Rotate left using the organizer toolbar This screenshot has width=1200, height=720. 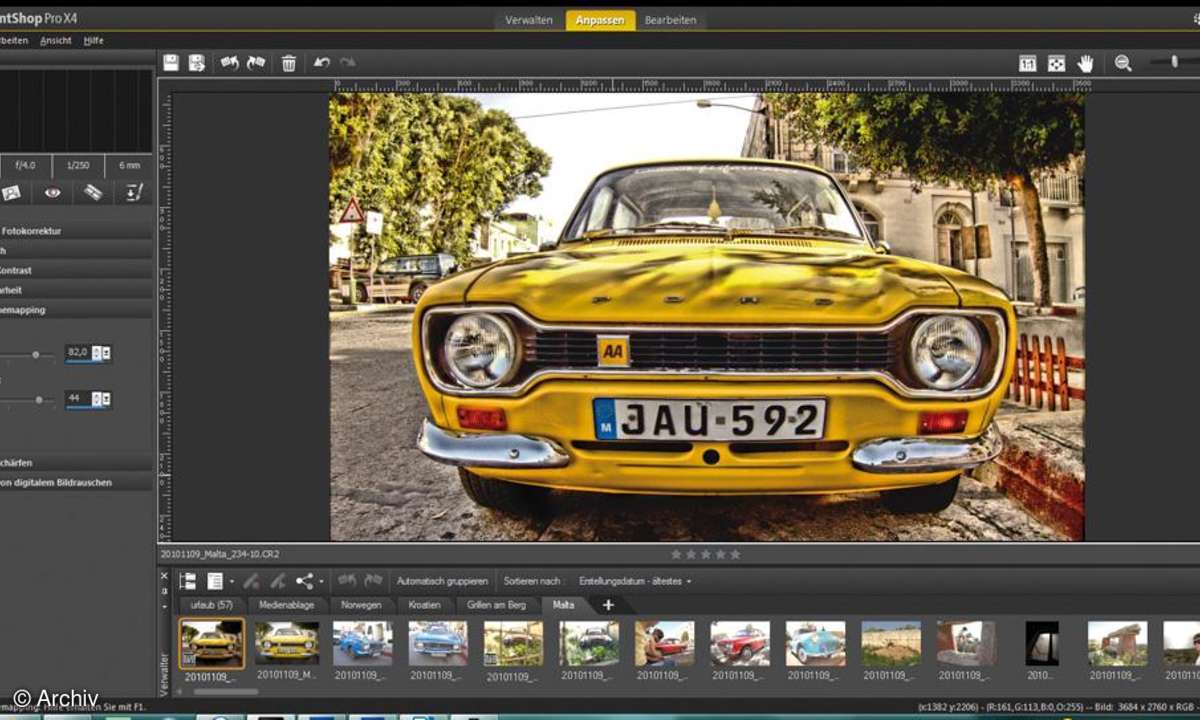coord(347,581)
